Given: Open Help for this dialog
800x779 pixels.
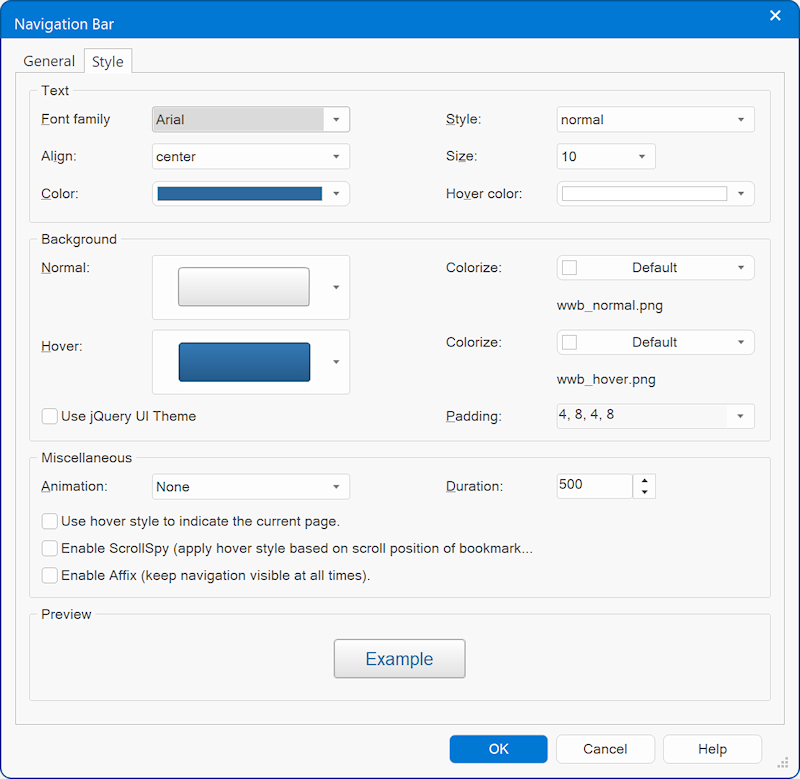Looking at the screenshot, I should 712,749.
